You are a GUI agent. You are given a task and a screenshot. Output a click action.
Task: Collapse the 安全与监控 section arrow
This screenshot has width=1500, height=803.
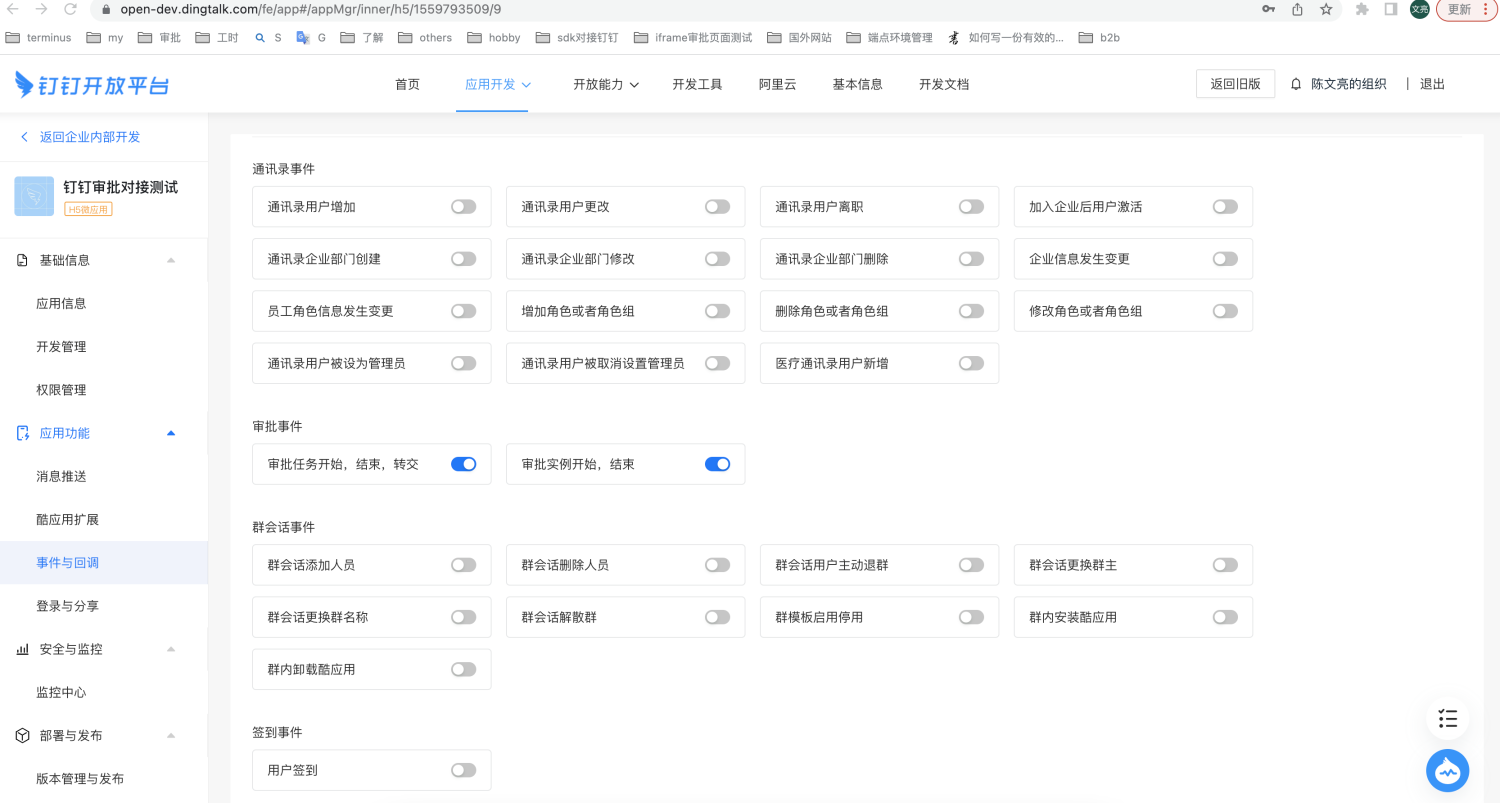pos(171,649)
